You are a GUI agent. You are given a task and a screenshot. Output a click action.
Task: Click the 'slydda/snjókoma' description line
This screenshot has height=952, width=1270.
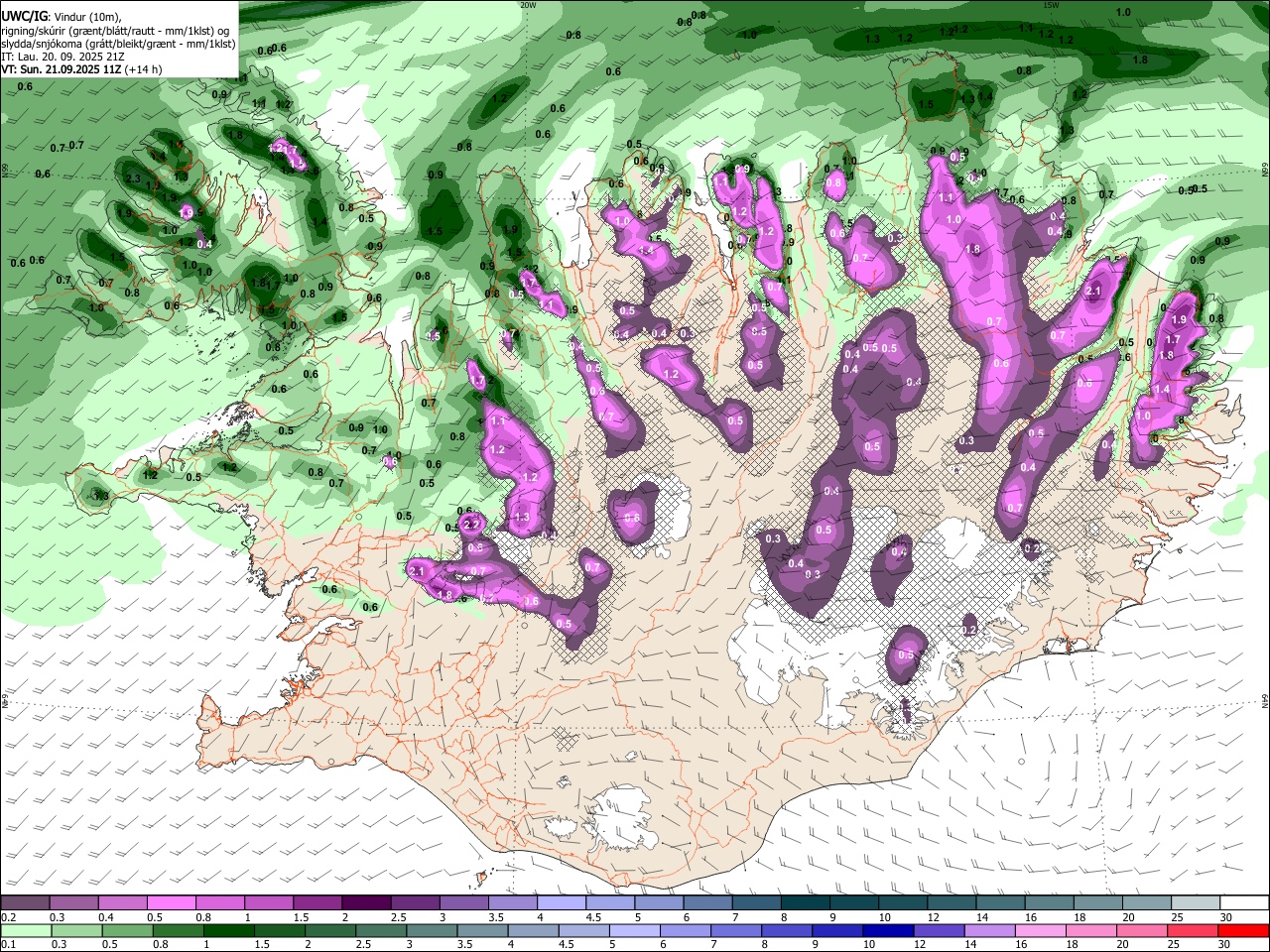point(118,45)
